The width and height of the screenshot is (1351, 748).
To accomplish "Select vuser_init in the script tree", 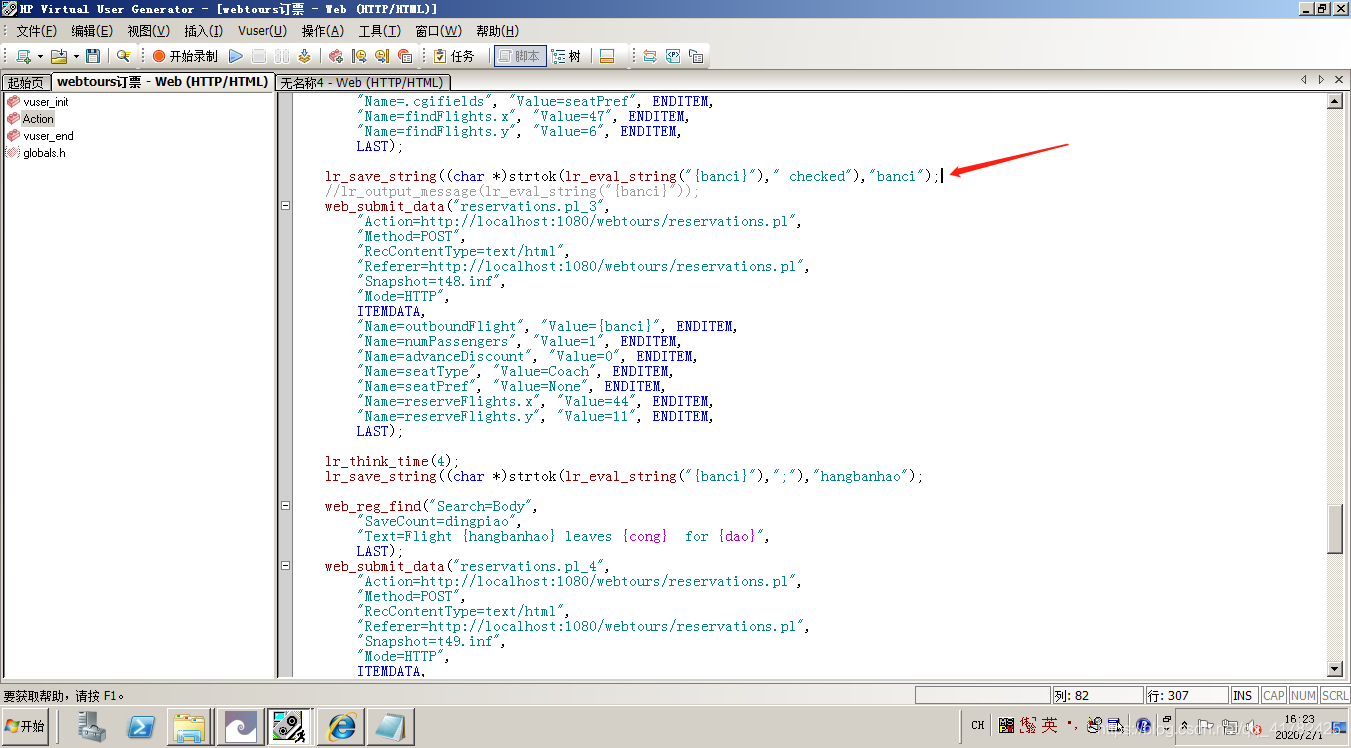I will pos(46,102).
